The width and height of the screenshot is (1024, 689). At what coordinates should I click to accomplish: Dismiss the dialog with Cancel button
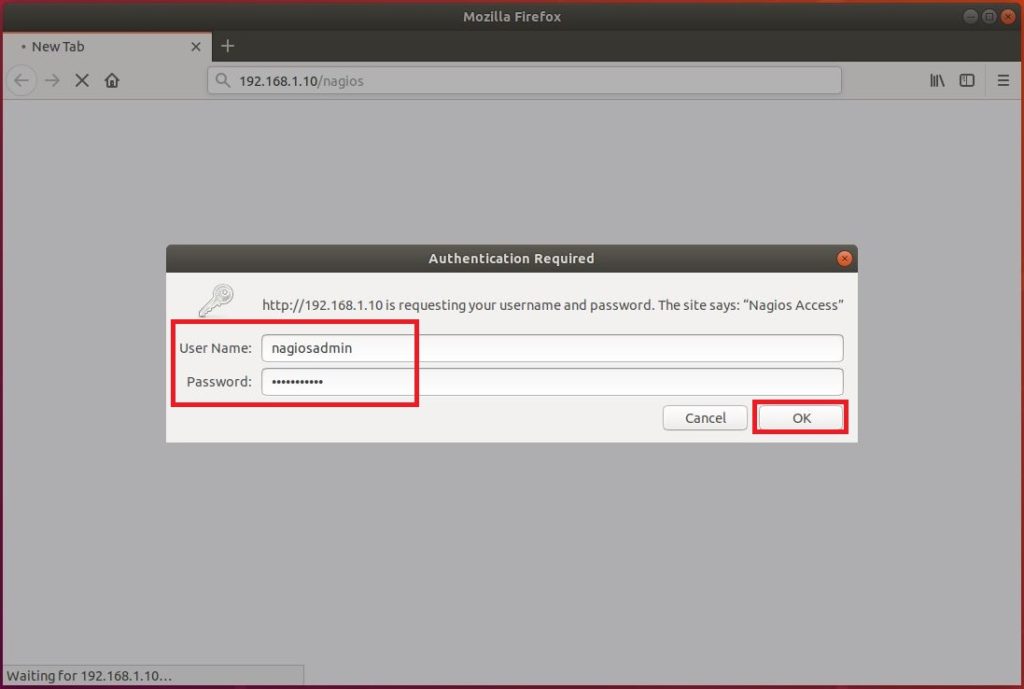[x=705, y=418]
